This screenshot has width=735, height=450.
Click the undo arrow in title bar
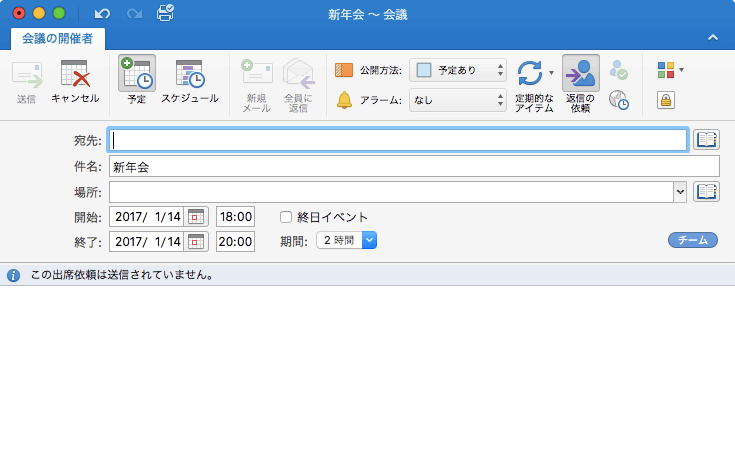coord(102,14)
